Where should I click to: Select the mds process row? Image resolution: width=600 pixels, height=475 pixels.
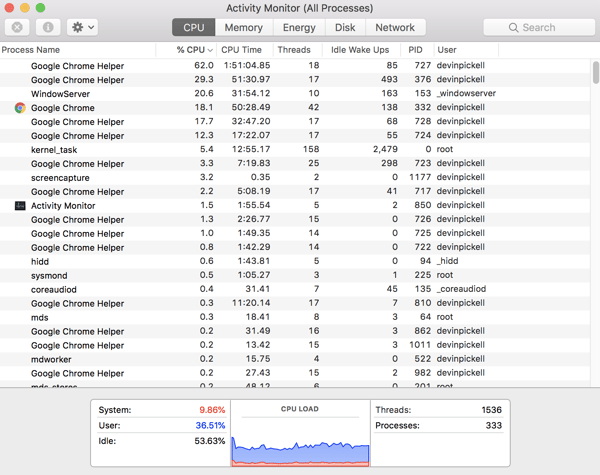(x=295, y=317)
